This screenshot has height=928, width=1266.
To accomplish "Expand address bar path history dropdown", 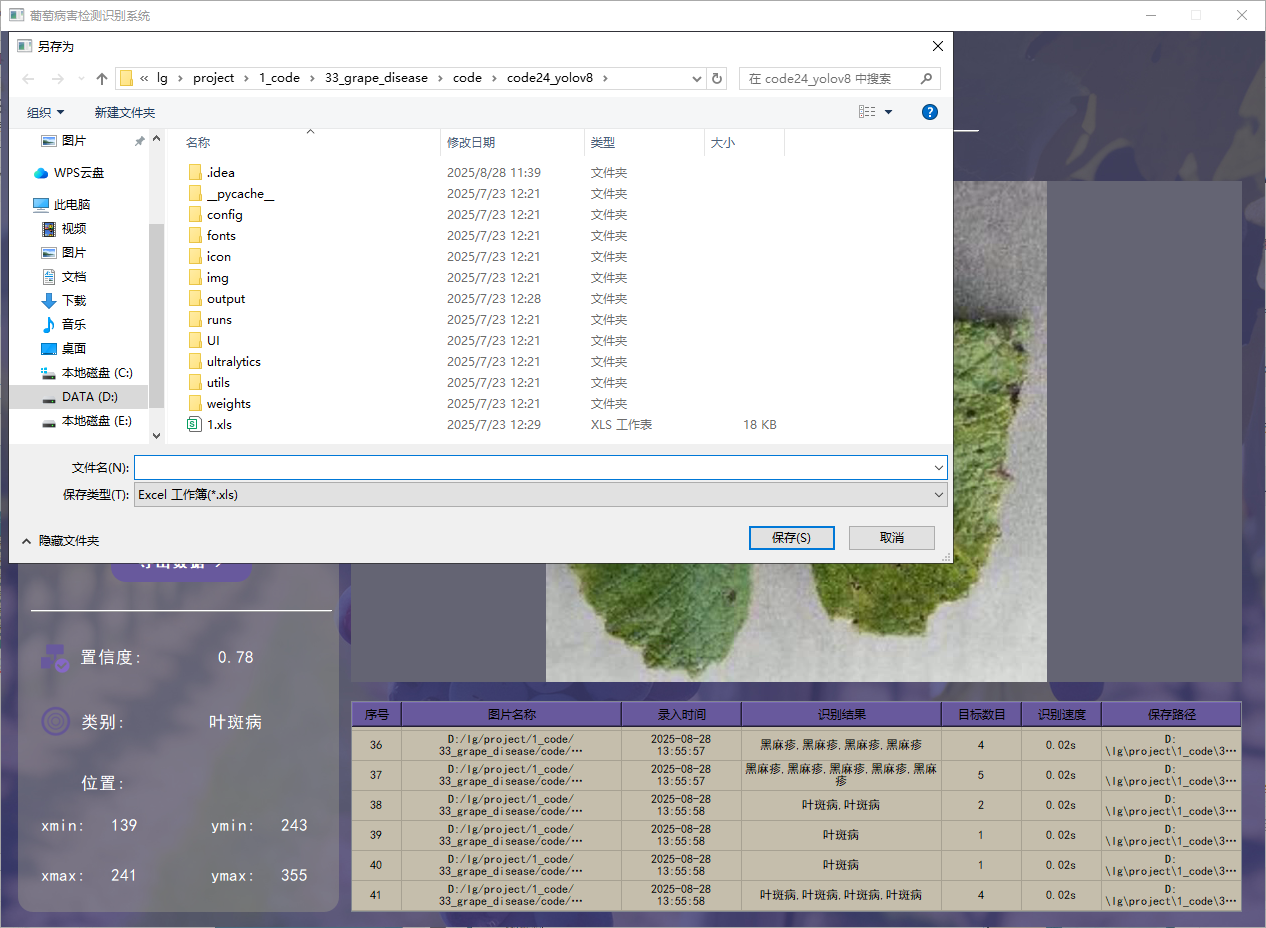I will pyautogui.click(x=697, y=78).
